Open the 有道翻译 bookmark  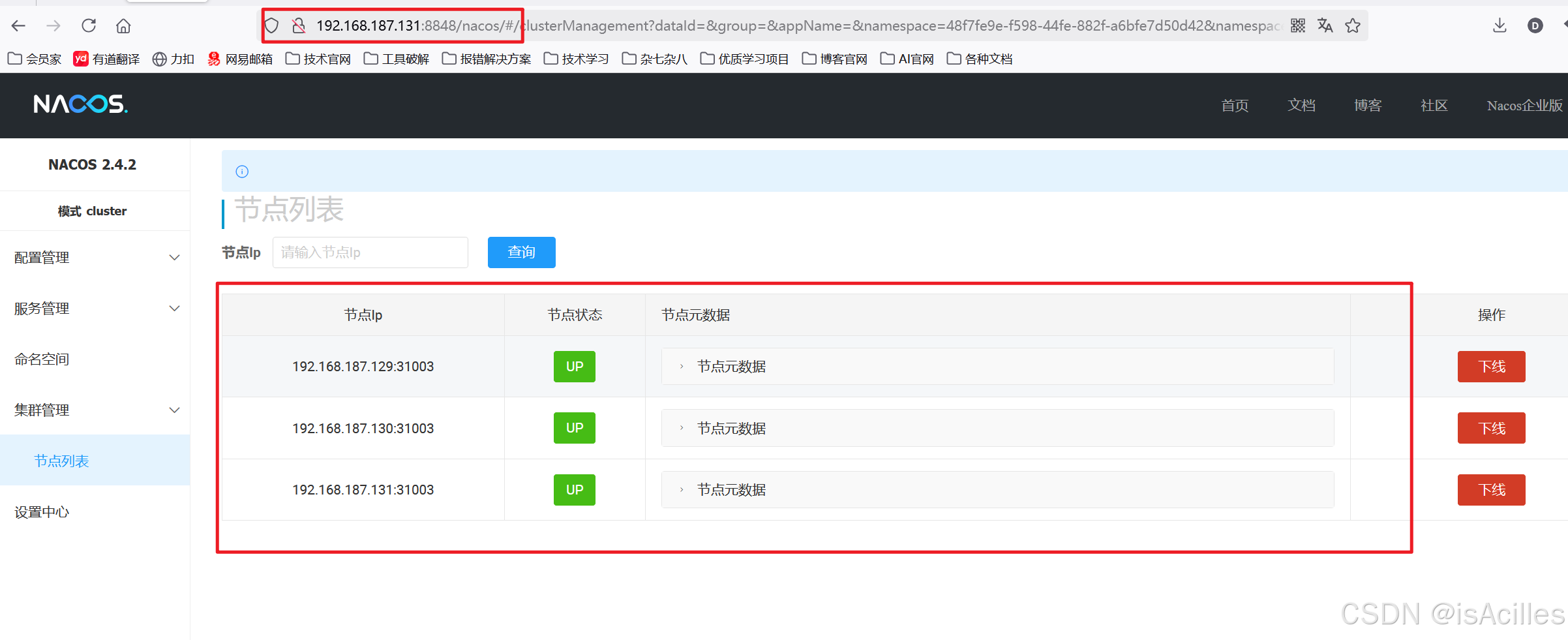(106, 59)
